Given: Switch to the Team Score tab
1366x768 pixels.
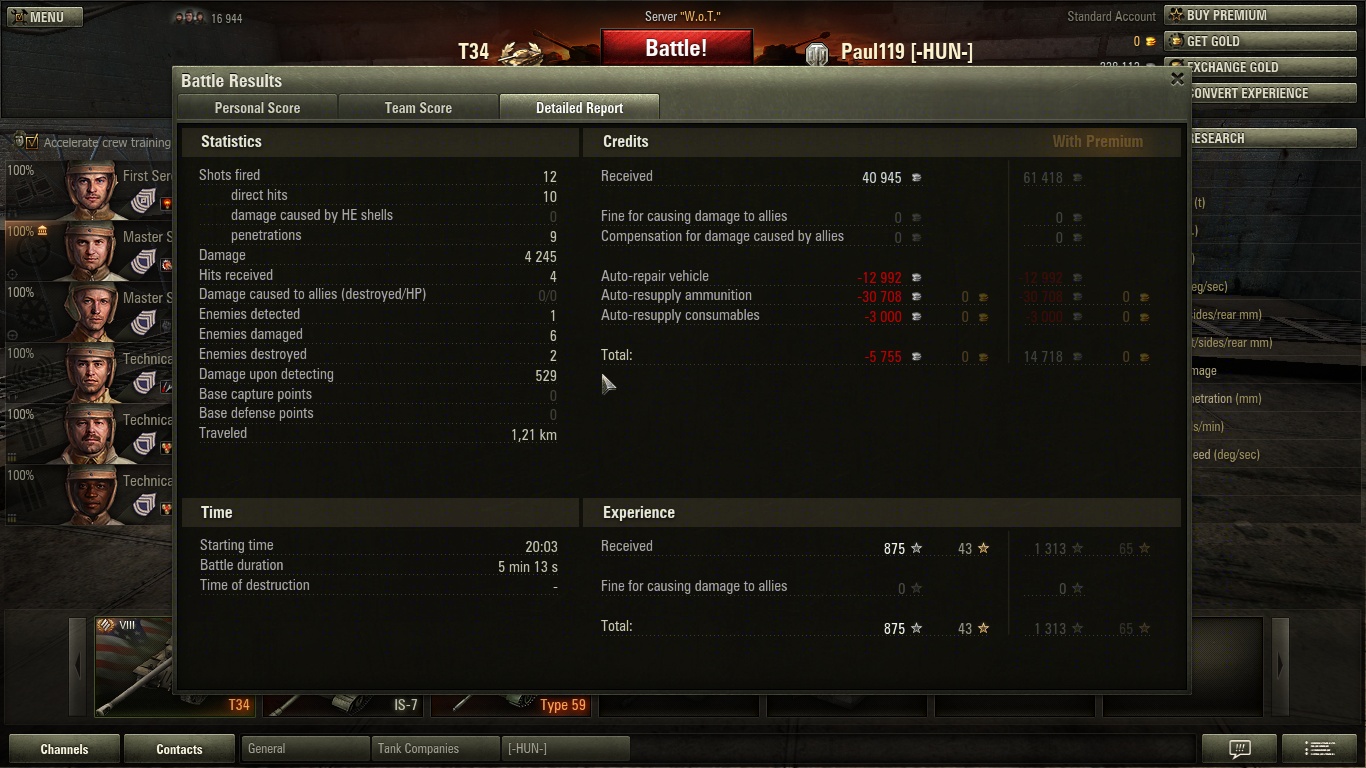Looking at the screenshot, I should 418,108.
